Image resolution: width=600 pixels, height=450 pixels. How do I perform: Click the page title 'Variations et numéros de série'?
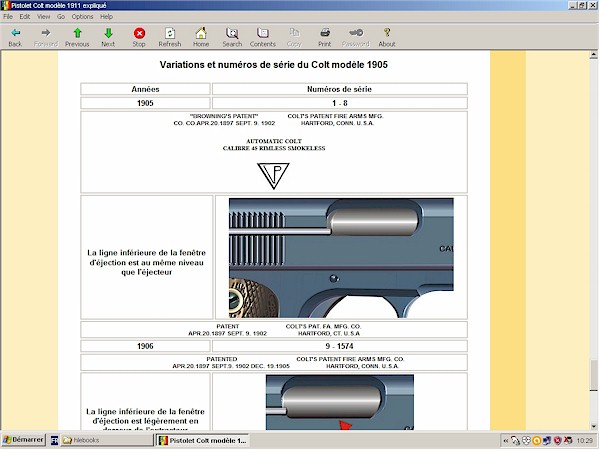274,65
